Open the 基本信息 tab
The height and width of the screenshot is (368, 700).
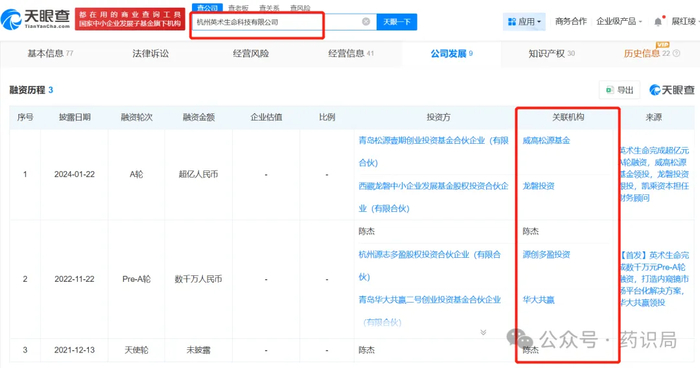[x=50, y=54]
